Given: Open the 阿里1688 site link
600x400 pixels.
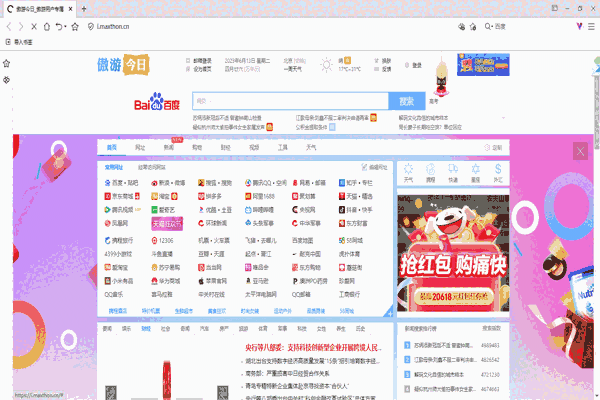Looking at the screenshot, I should click(x=260, y=196).
